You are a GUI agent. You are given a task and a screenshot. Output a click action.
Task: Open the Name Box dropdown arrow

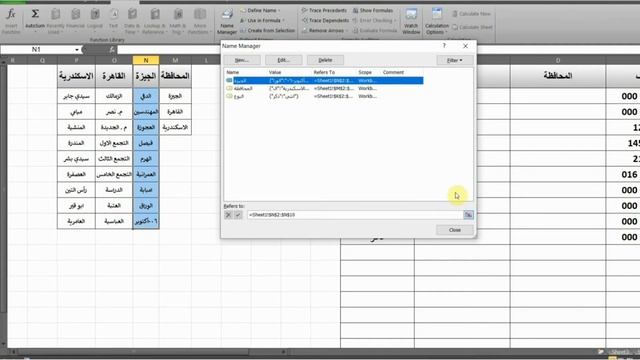pyautogui.click(x=77, y=49)
